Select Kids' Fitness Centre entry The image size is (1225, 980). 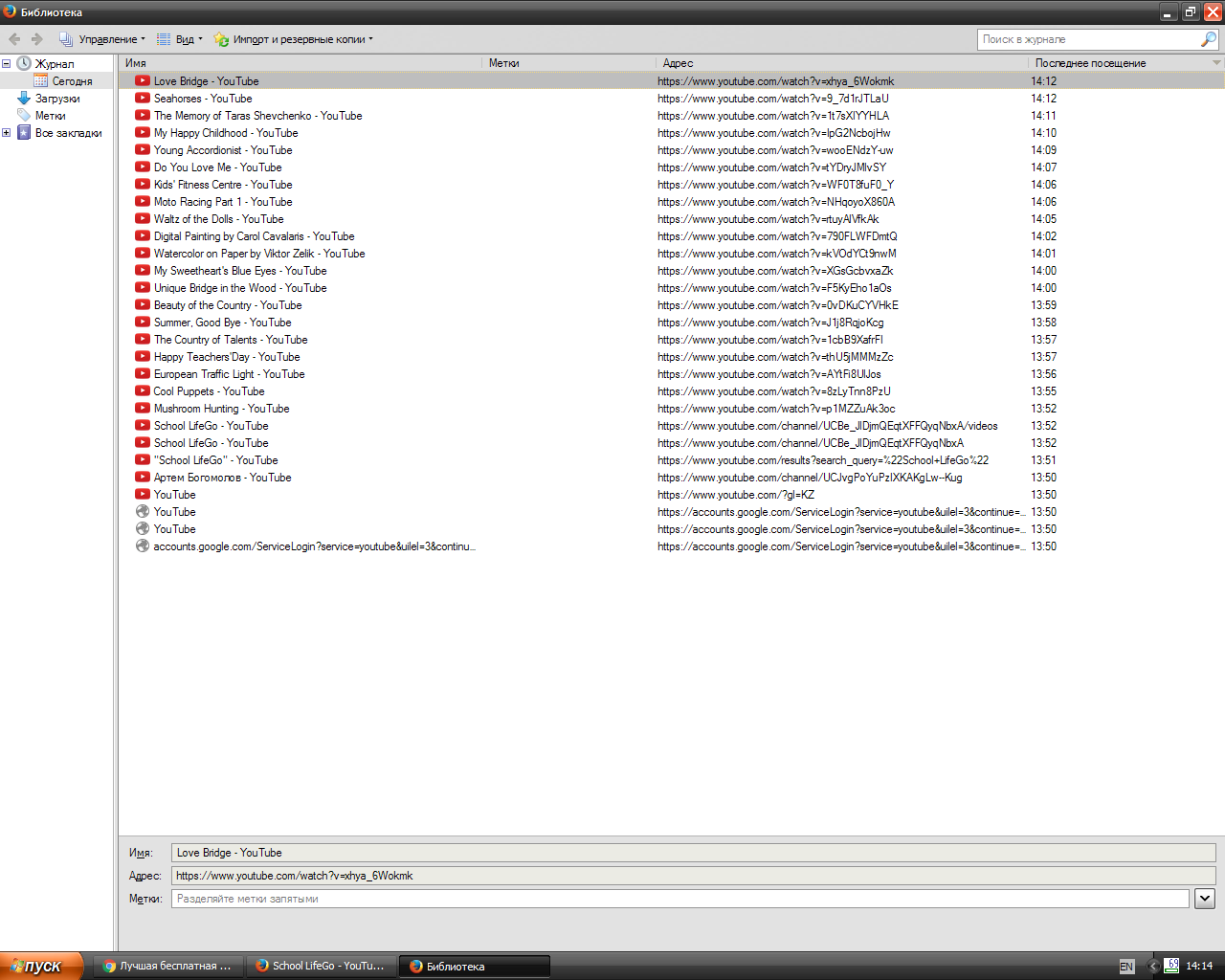(223, 185)
